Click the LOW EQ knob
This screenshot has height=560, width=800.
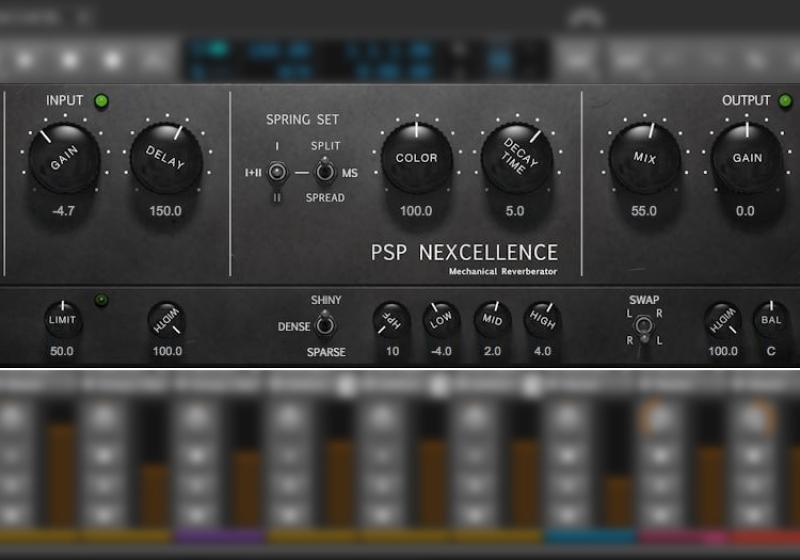click(441, 320)
